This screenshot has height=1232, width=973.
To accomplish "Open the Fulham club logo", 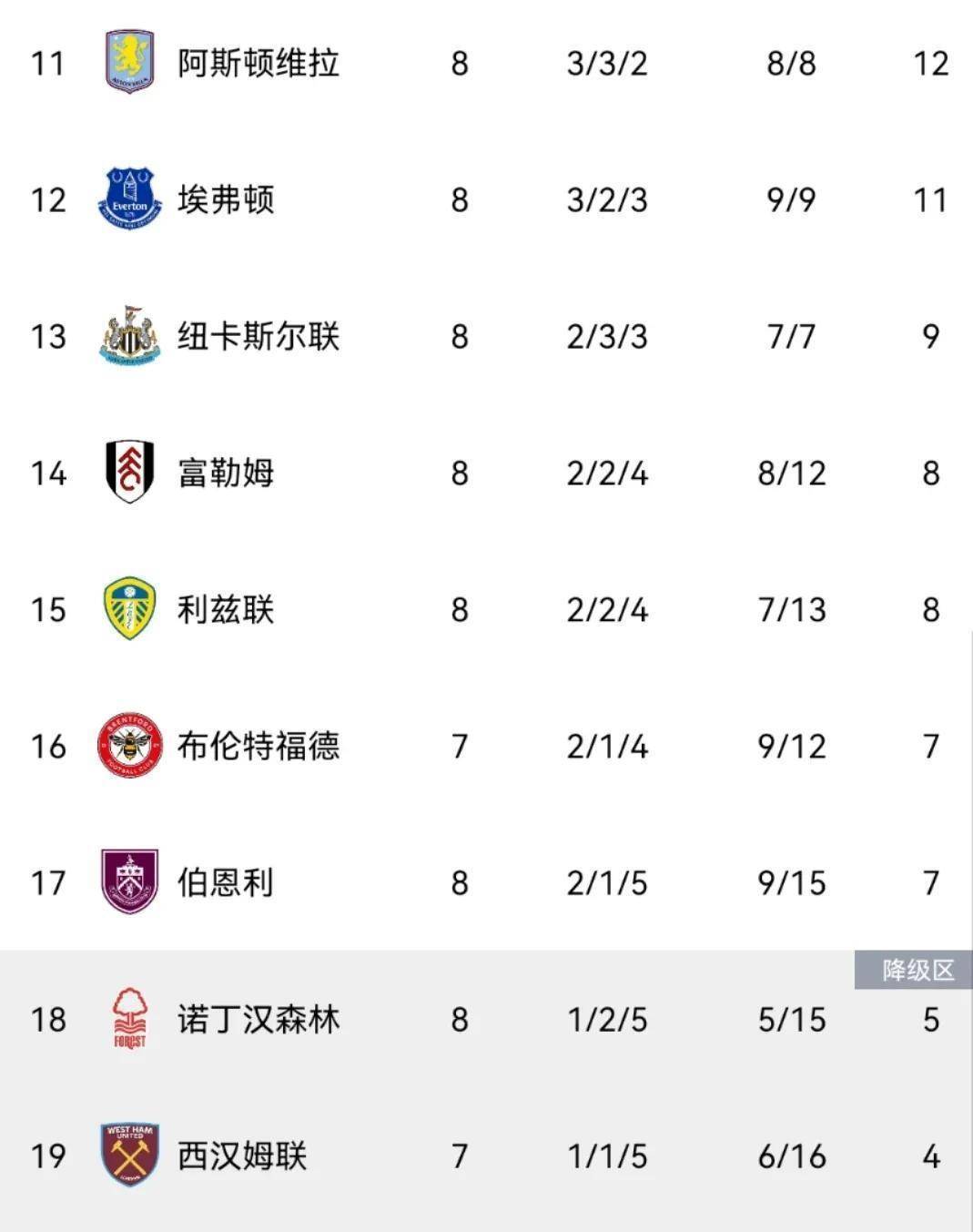I will coord(129,472).
